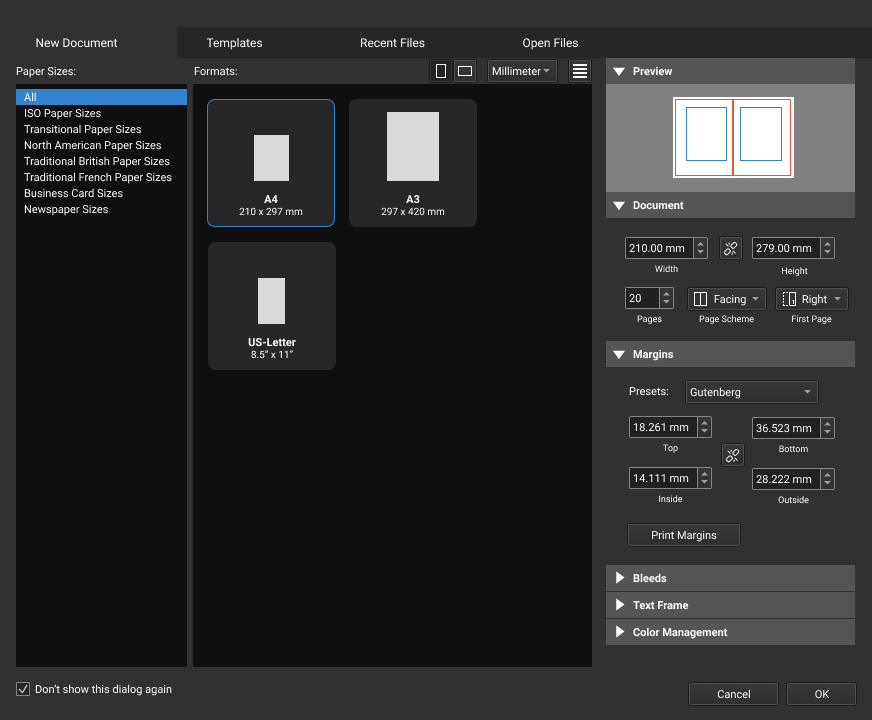Toggle margins link chain icon
The image size is (872, 720).
pyautogui.click(x=733, y=456)
